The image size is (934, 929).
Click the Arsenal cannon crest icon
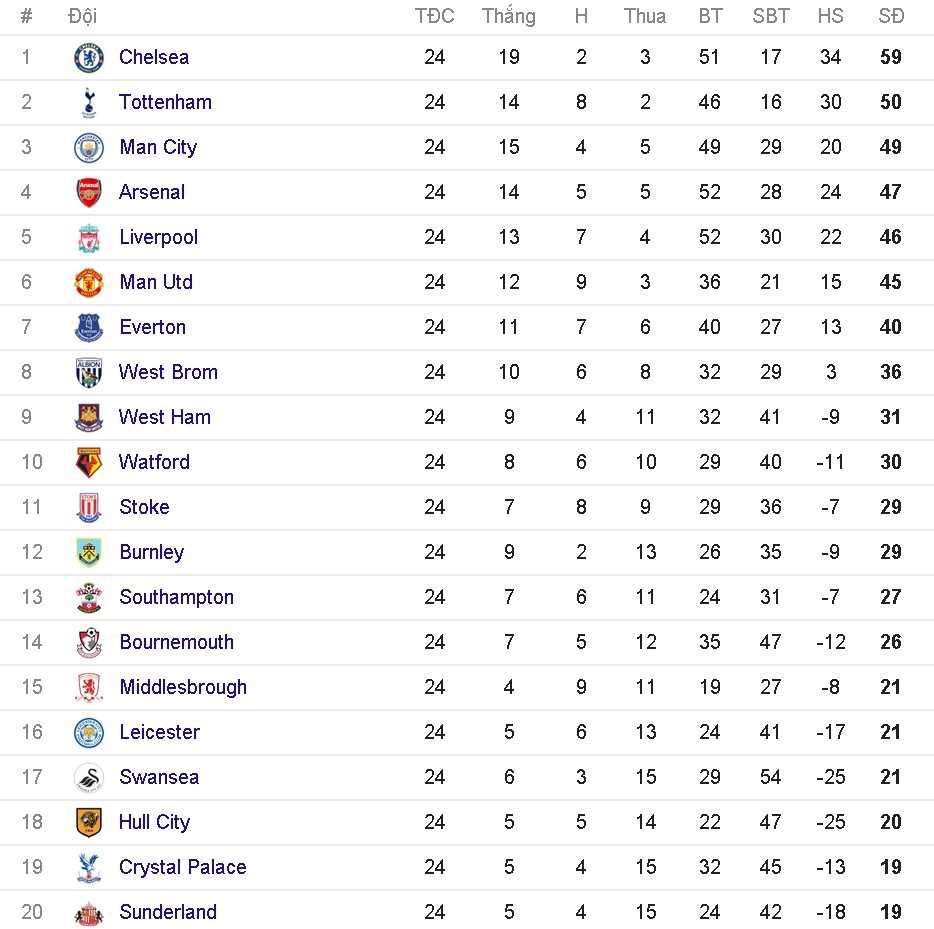point(89,192)
